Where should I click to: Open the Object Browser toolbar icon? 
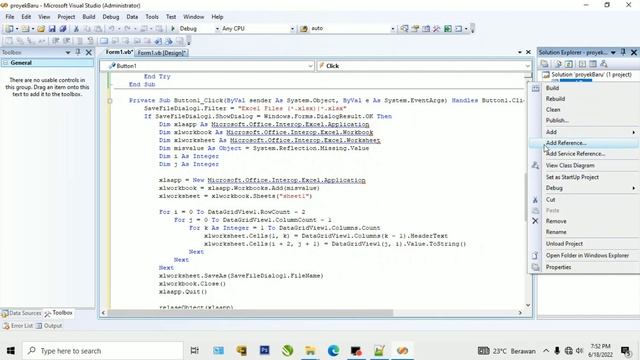pos(426,29)
